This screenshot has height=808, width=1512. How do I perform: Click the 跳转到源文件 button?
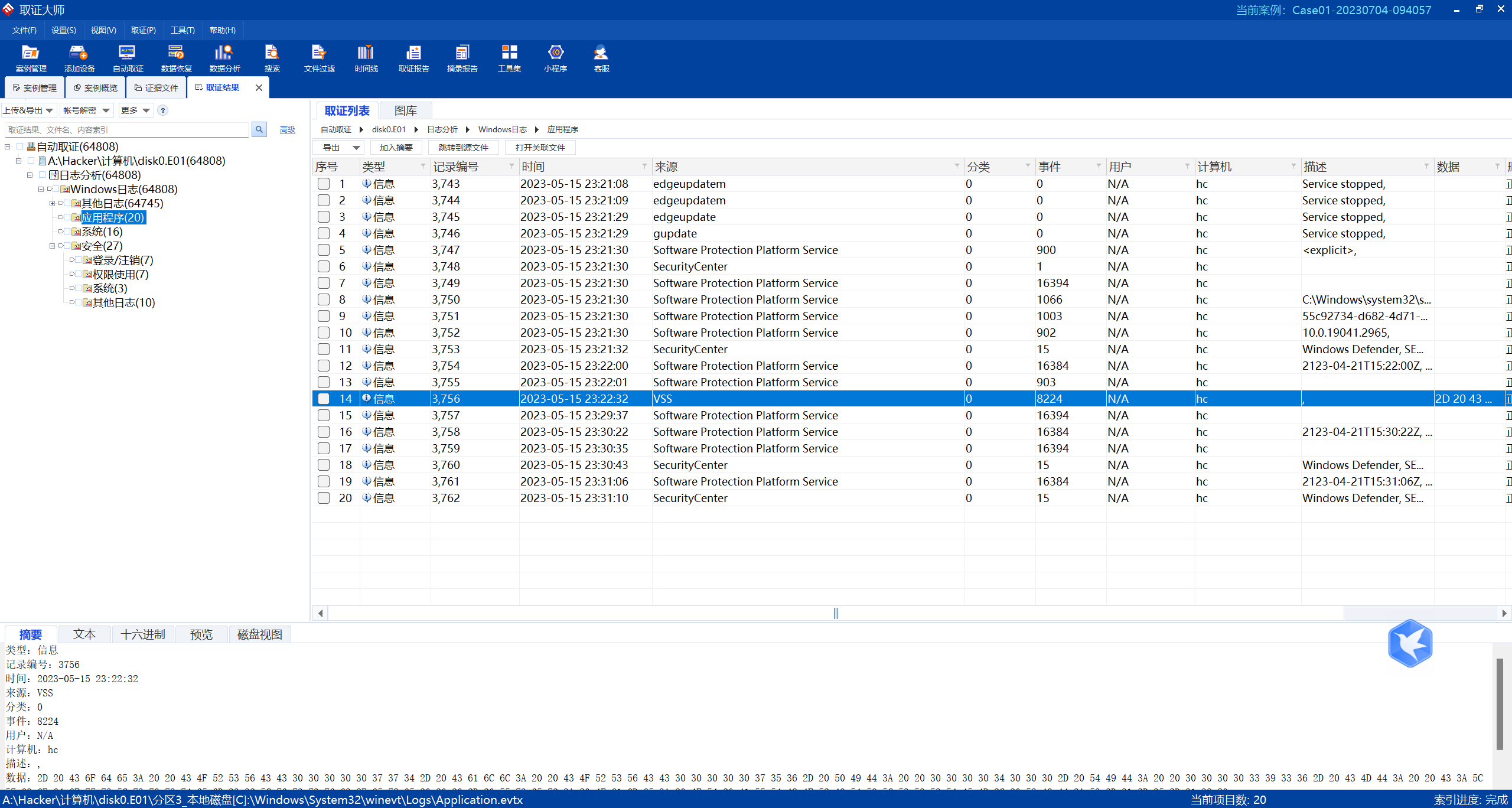(x=464, y=148)
